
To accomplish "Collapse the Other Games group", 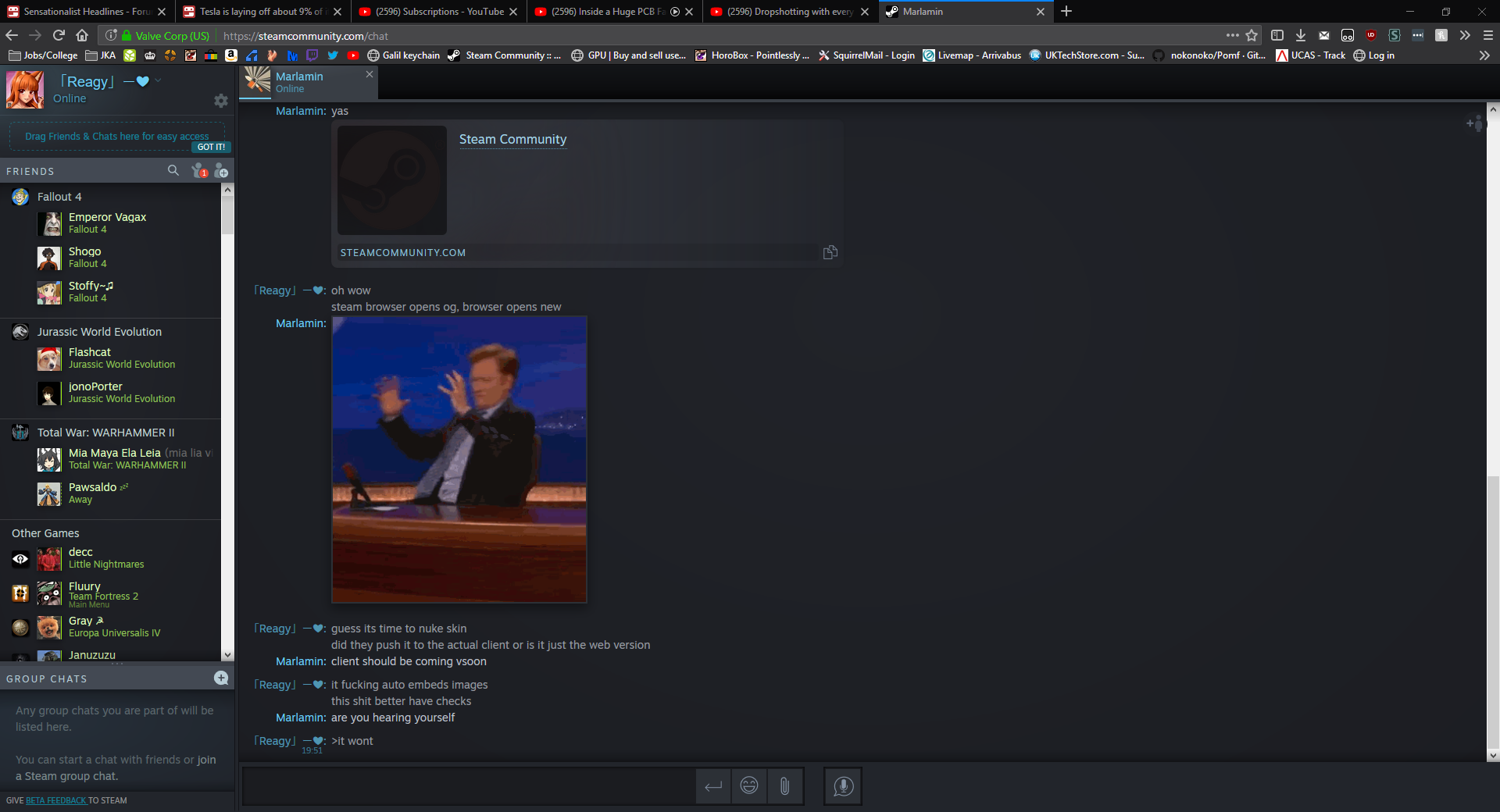I will (45, 533).
